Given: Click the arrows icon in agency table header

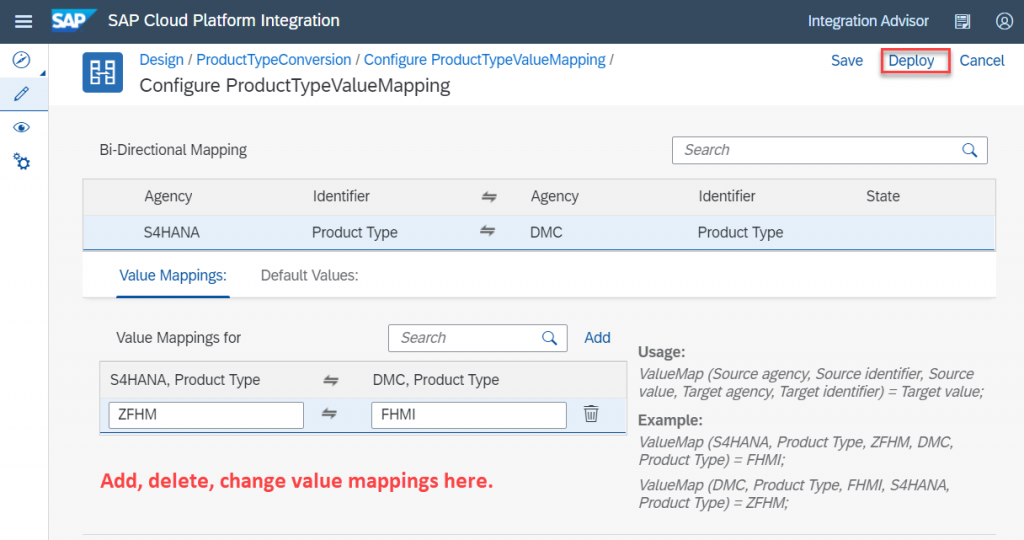Looking at the screenshot, I should 489,197.
